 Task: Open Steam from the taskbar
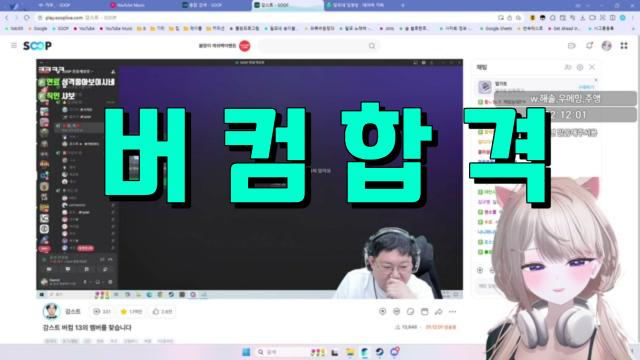(380, 352)
